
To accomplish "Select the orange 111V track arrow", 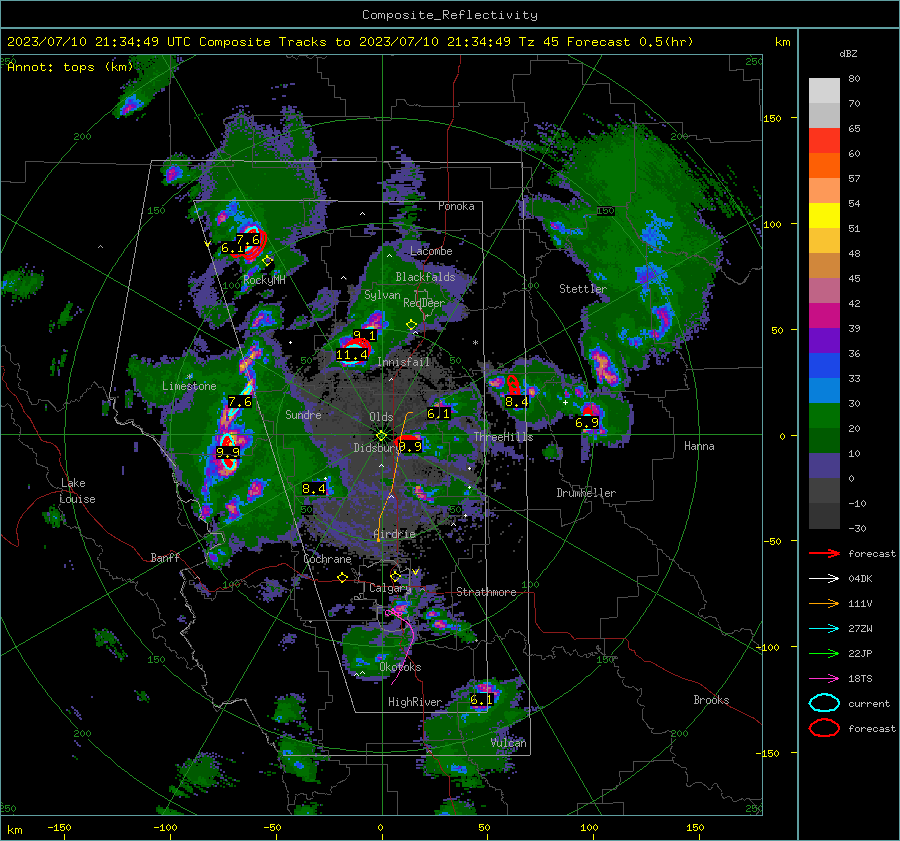I will (x=824, y=603).
